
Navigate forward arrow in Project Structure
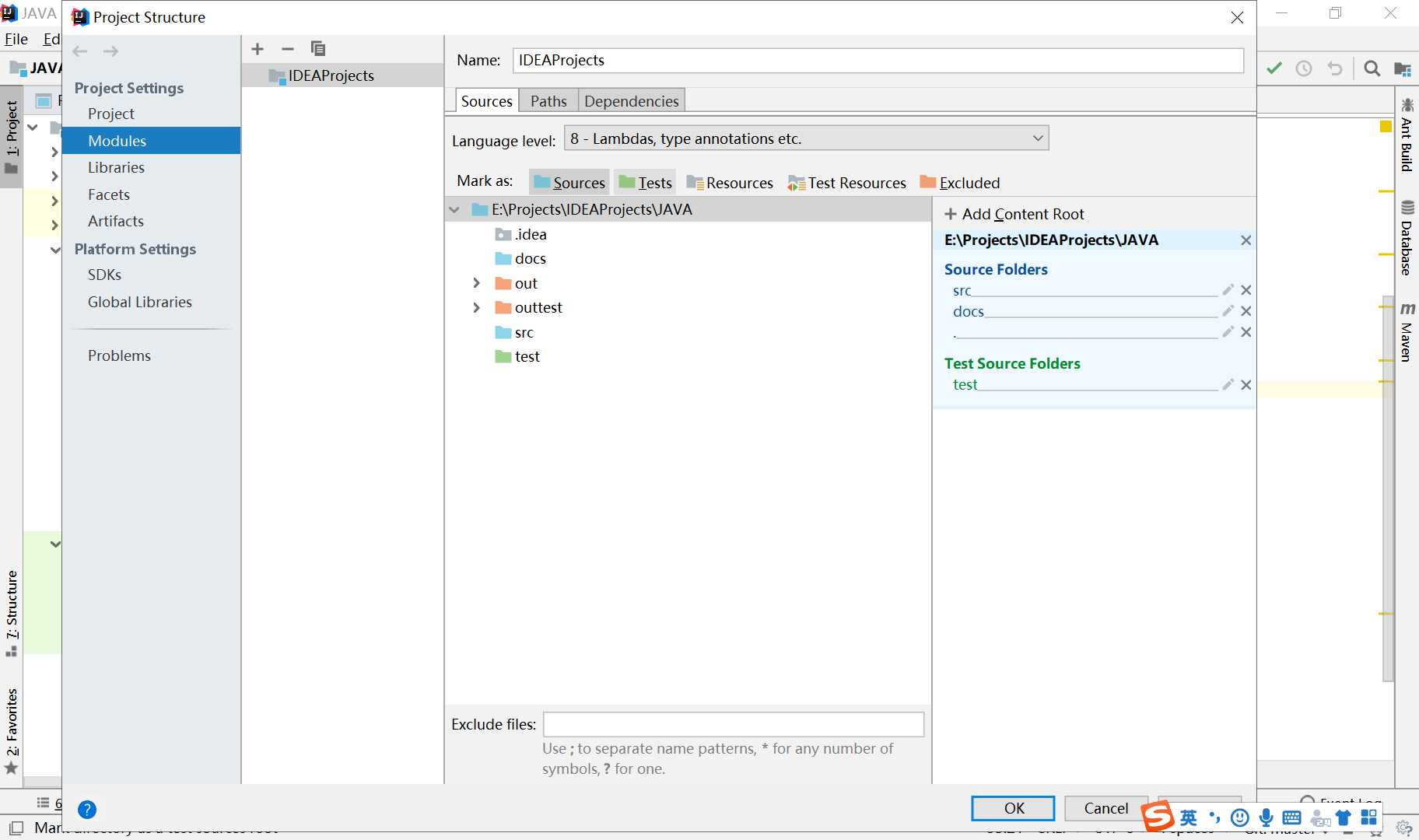coord(110,51)
